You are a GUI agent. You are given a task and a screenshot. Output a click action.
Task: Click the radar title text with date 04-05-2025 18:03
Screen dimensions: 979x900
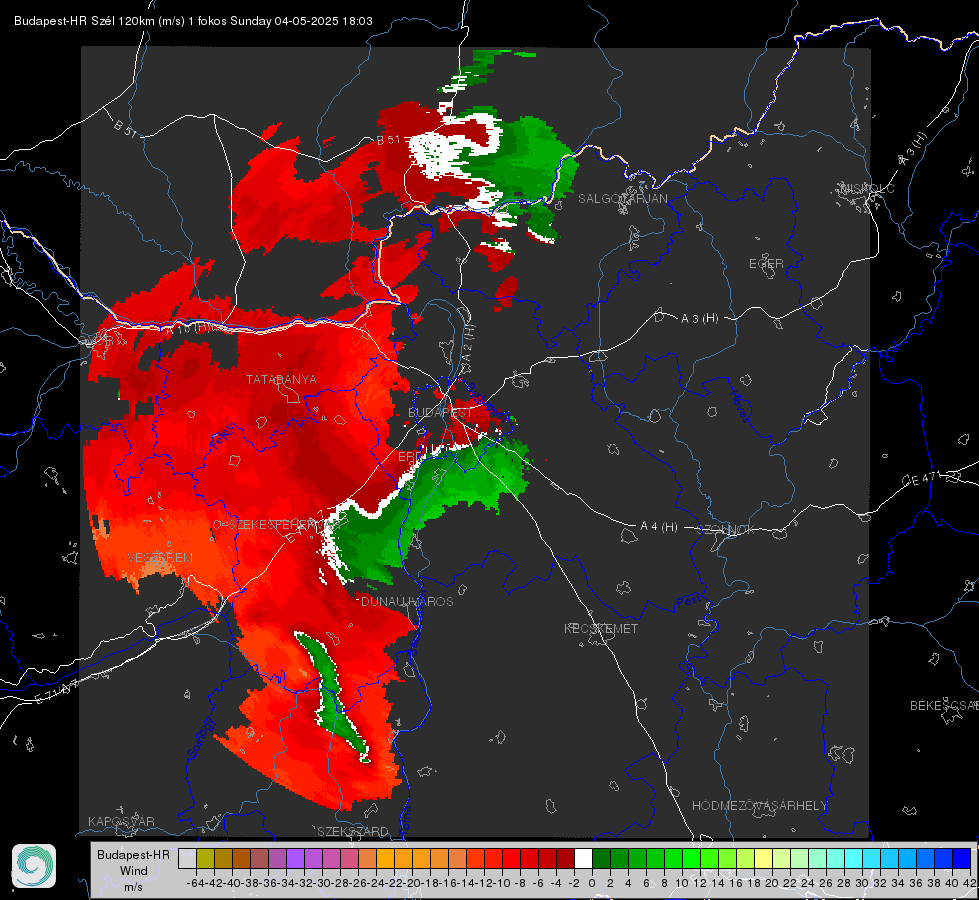click(193, 21)
